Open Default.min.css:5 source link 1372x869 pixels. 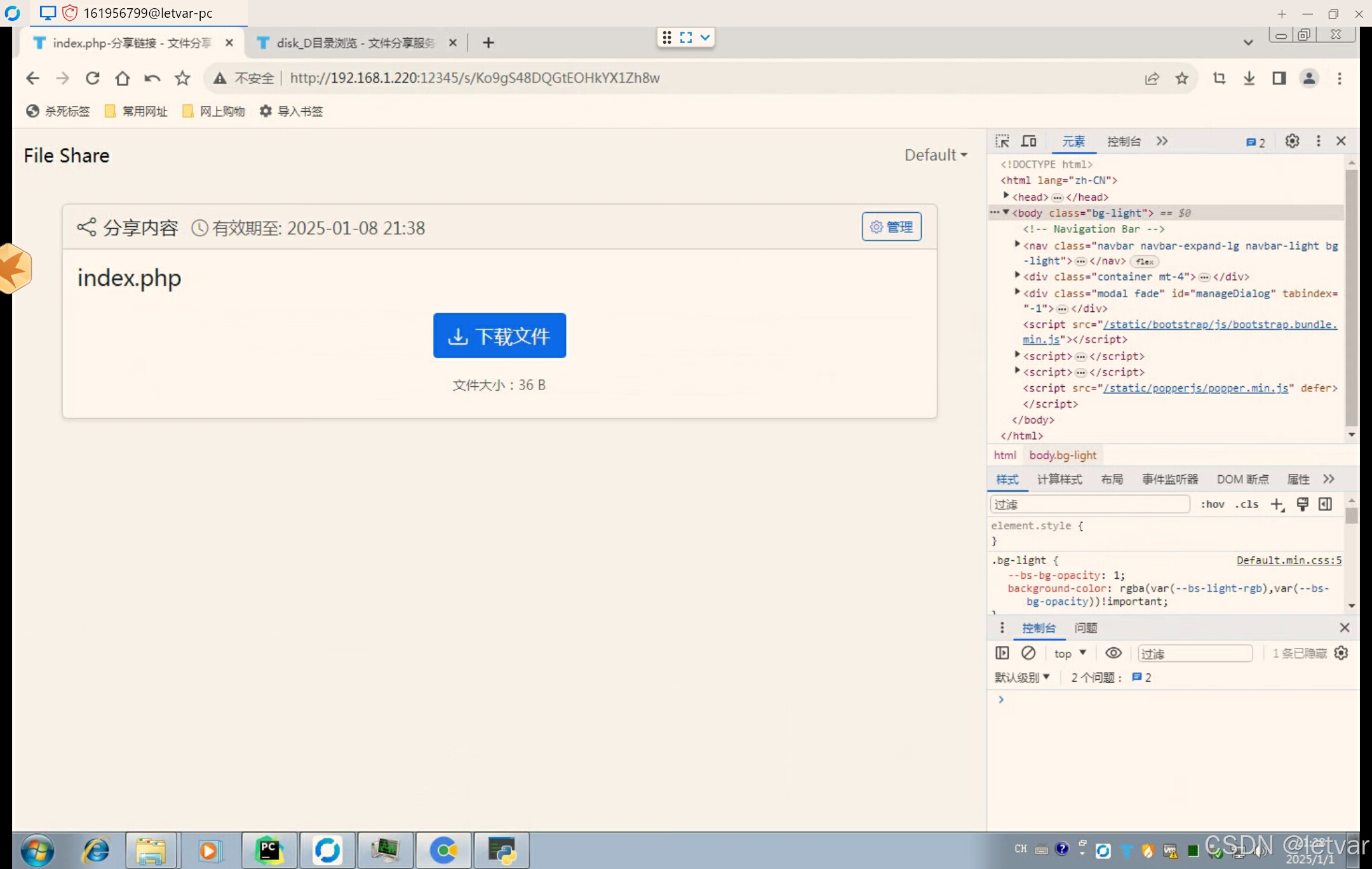1289,560
